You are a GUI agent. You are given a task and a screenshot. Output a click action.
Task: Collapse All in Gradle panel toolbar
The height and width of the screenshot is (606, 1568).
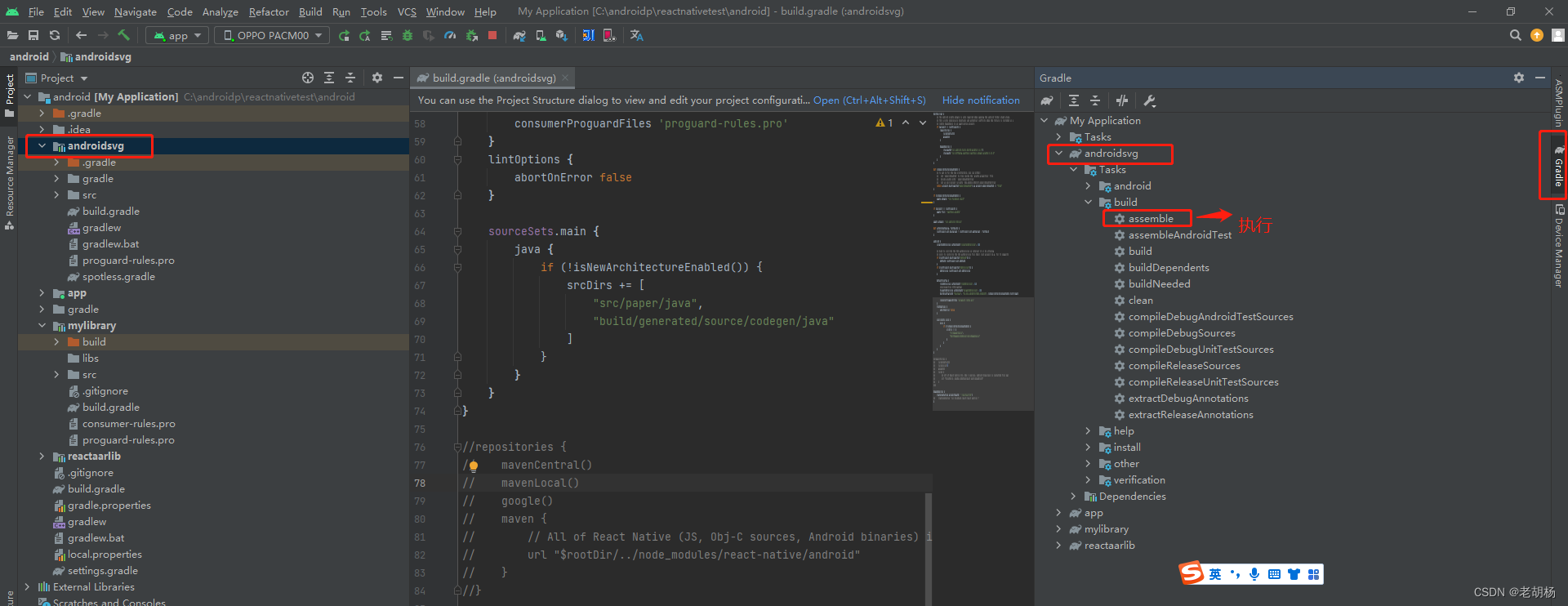click(1095, 100)
